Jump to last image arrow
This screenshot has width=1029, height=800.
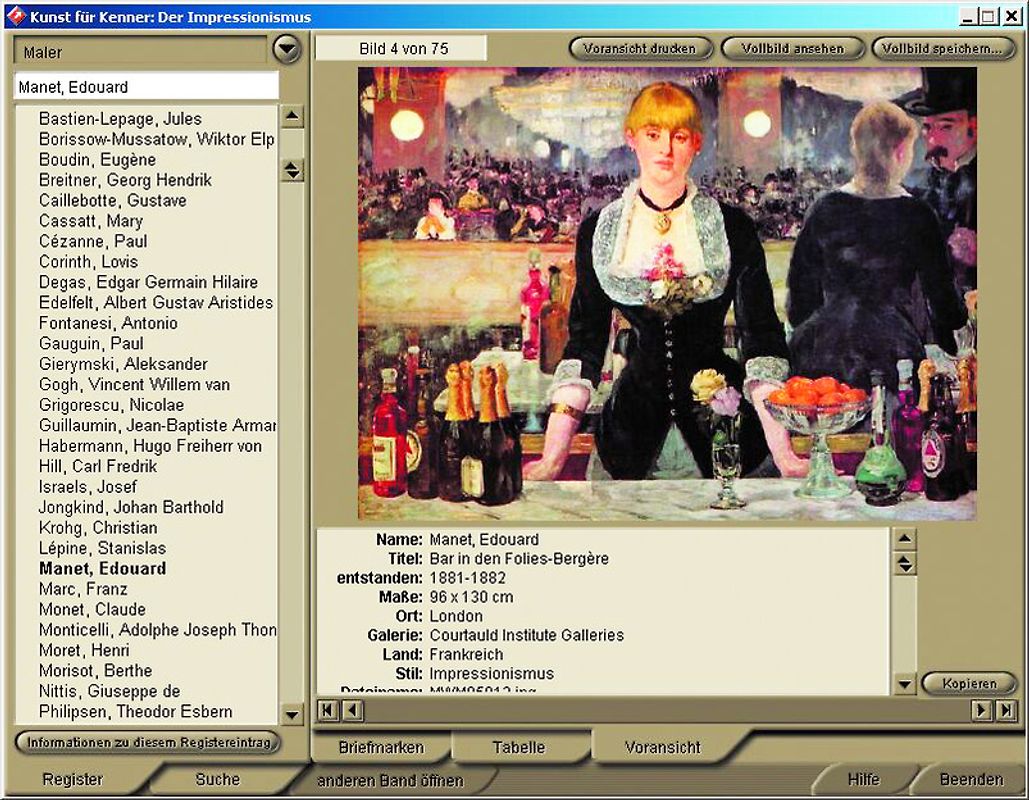[1006, 710]
